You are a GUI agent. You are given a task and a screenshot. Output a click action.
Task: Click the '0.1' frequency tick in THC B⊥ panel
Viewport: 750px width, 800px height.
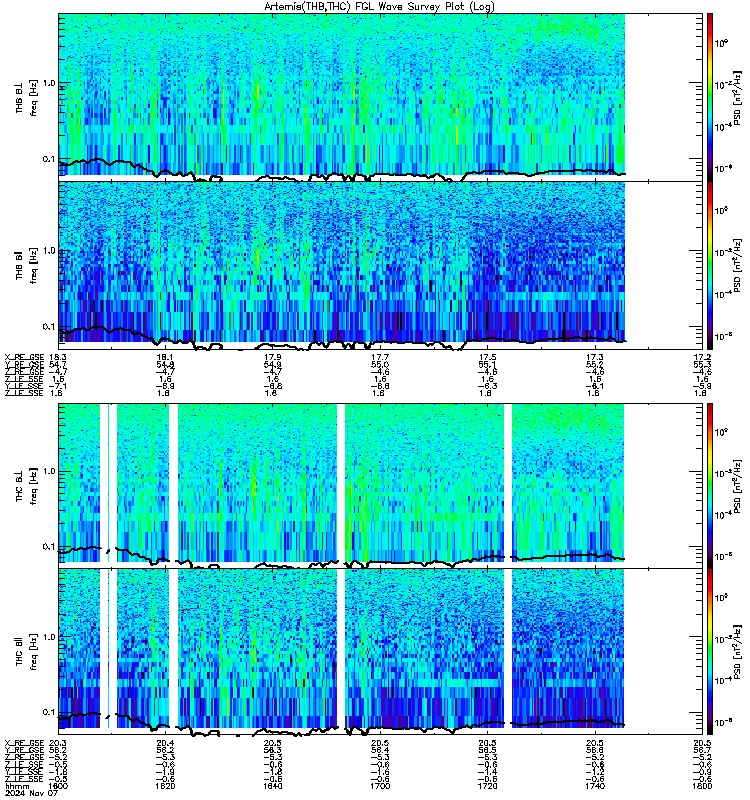[x=49, y=546]
